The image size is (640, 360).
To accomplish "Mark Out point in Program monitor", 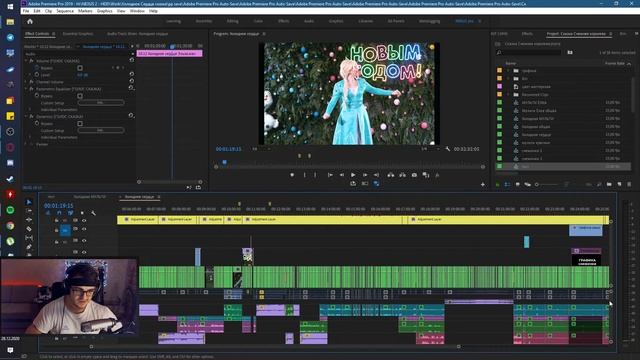I will click(x=315, y=175).
